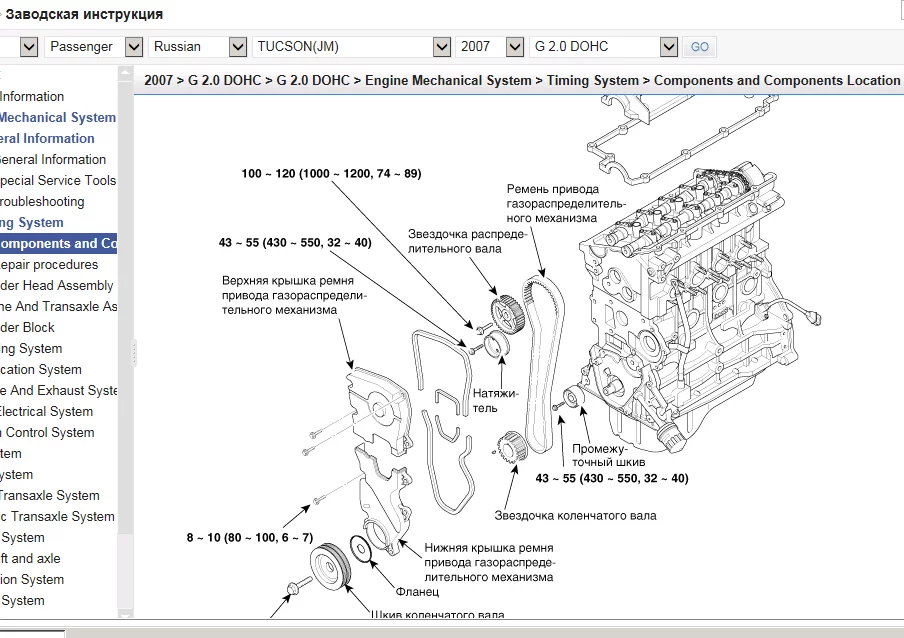
Task: Open the 2007 model year dropdown
Action: click(490, 46)
